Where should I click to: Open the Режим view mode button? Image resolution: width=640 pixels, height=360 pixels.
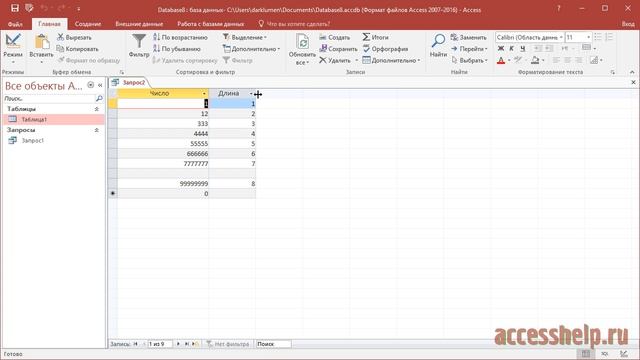tap(13, 48)
